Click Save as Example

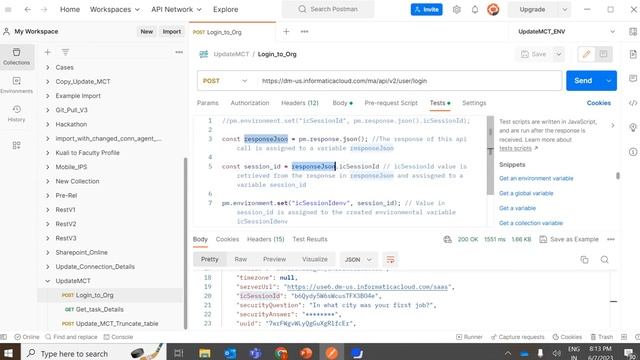click(x=569, y=239)
